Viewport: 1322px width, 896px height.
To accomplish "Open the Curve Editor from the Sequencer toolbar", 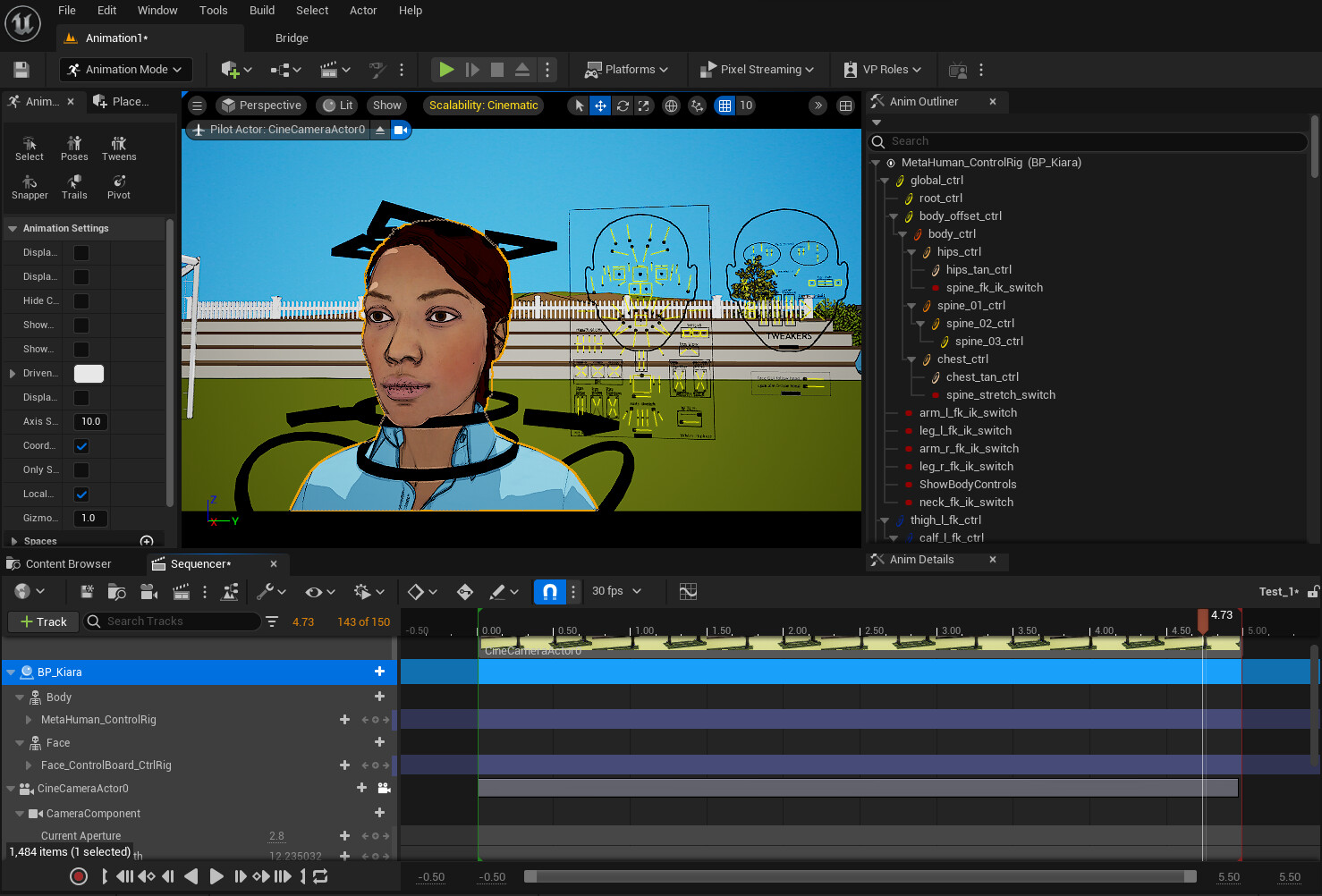I will [688, 591].
